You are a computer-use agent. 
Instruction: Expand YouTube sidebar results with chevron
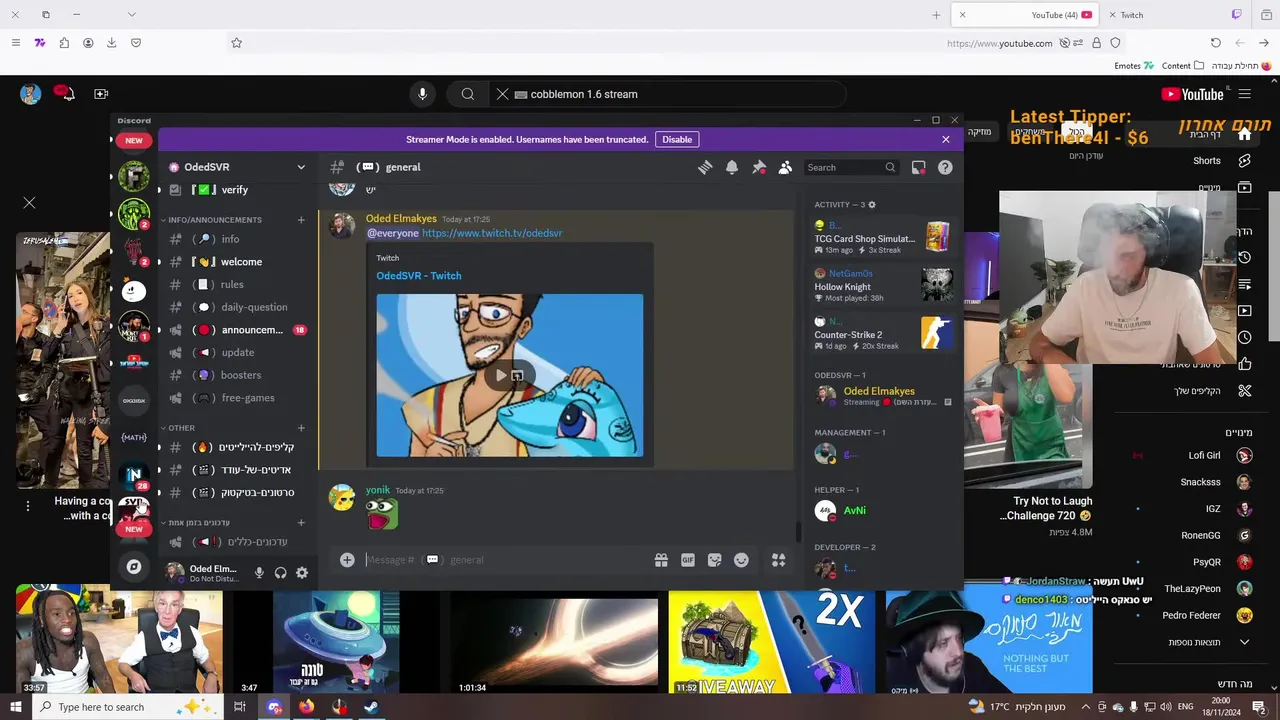coord(1245,642)
